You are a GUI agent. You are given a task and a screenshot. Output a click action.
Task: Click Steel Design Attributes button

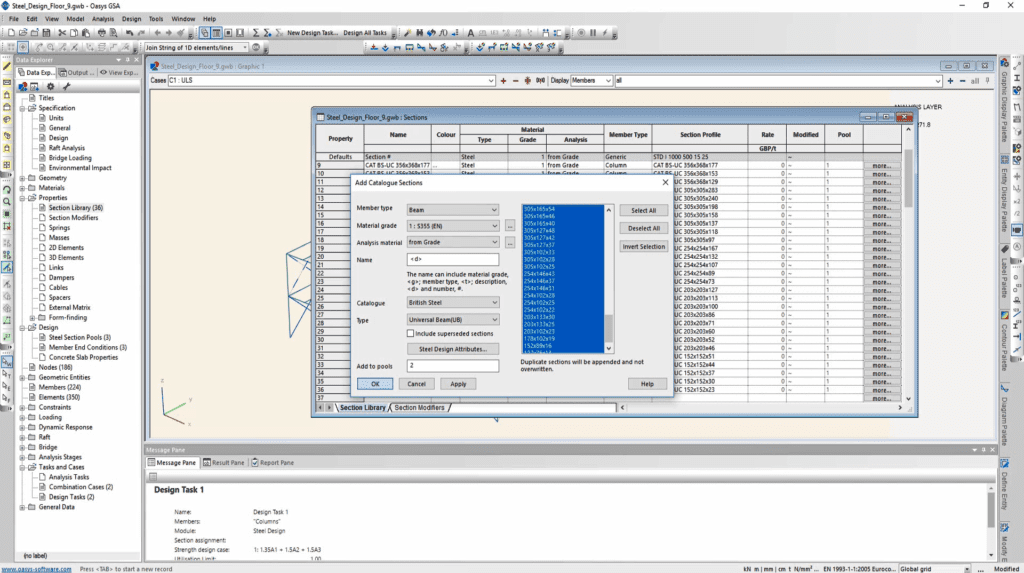[x=453, y=350]
